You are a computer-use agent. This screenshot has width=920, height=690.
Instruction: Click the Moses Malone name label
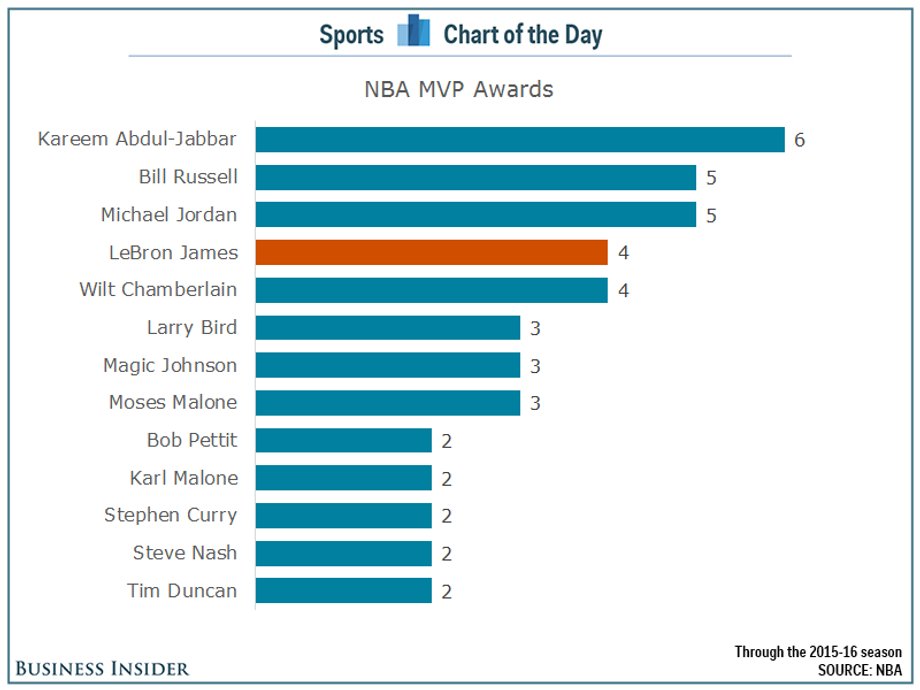[173, 402]
